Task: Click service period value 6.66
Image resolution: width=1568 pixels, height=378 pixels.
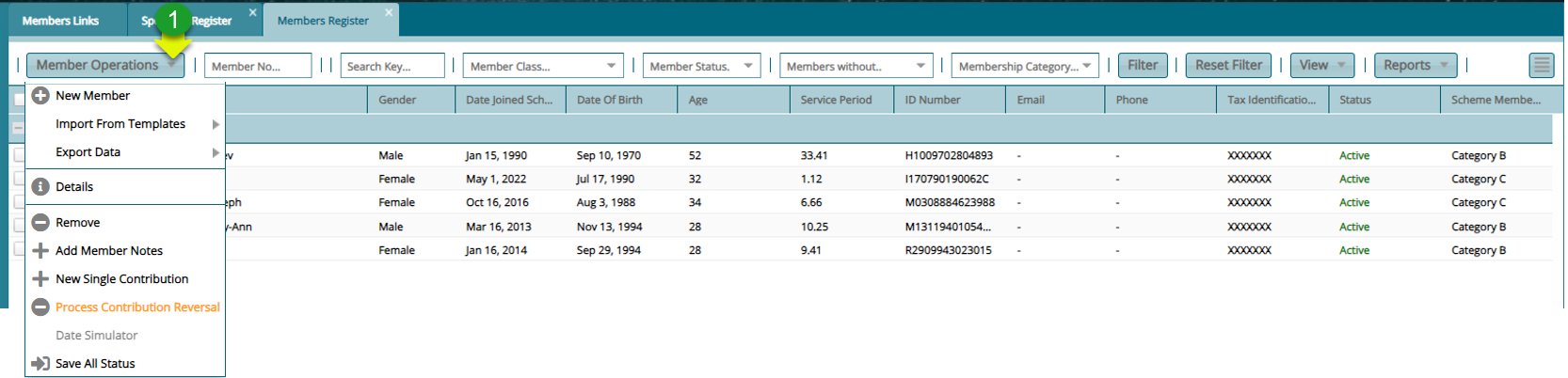Action: pyautogui.click(x=811, y=202)
